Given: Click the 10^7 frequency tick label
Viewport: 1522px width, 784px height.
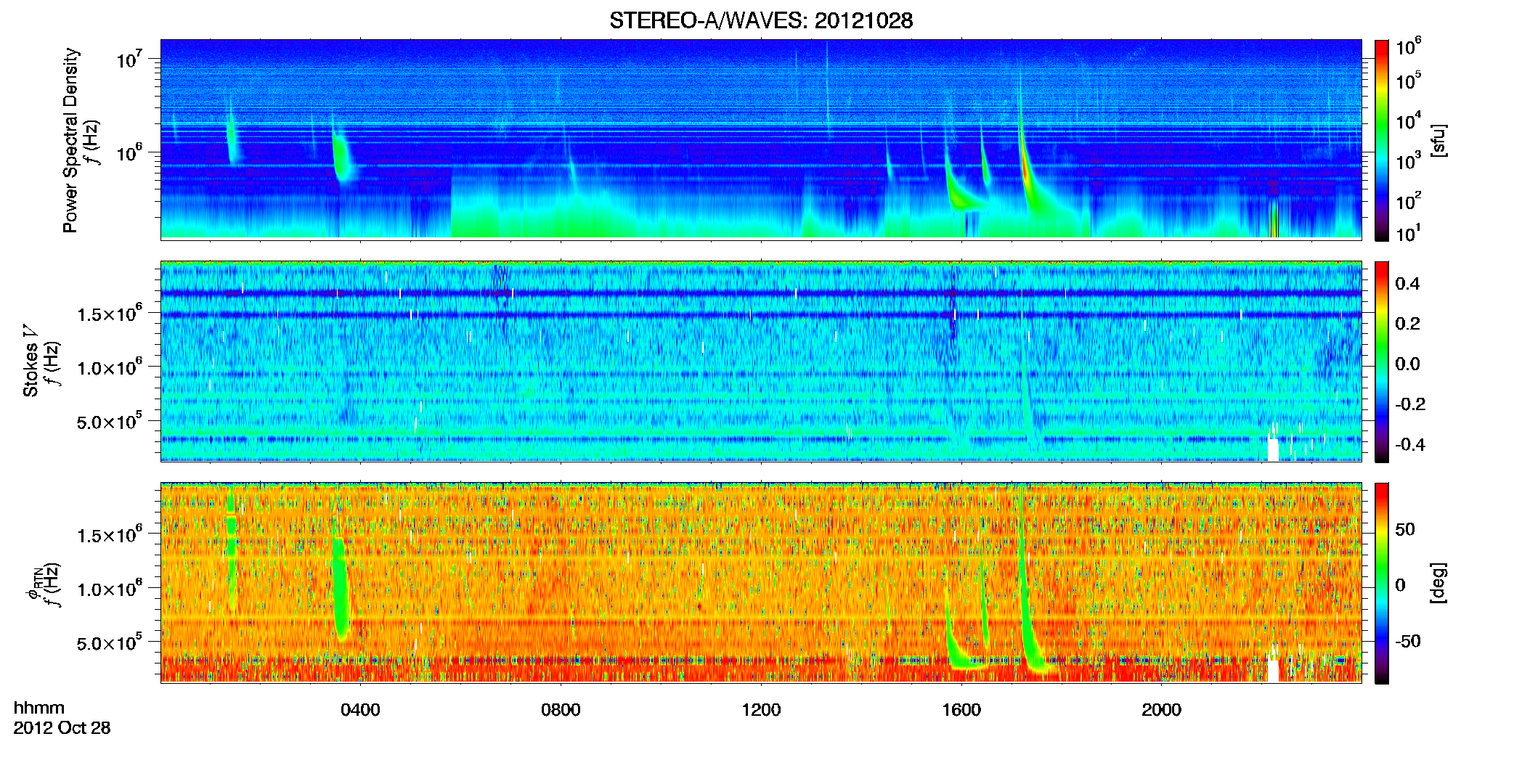Looking at the screenshot, I should (x=129, y=58).
